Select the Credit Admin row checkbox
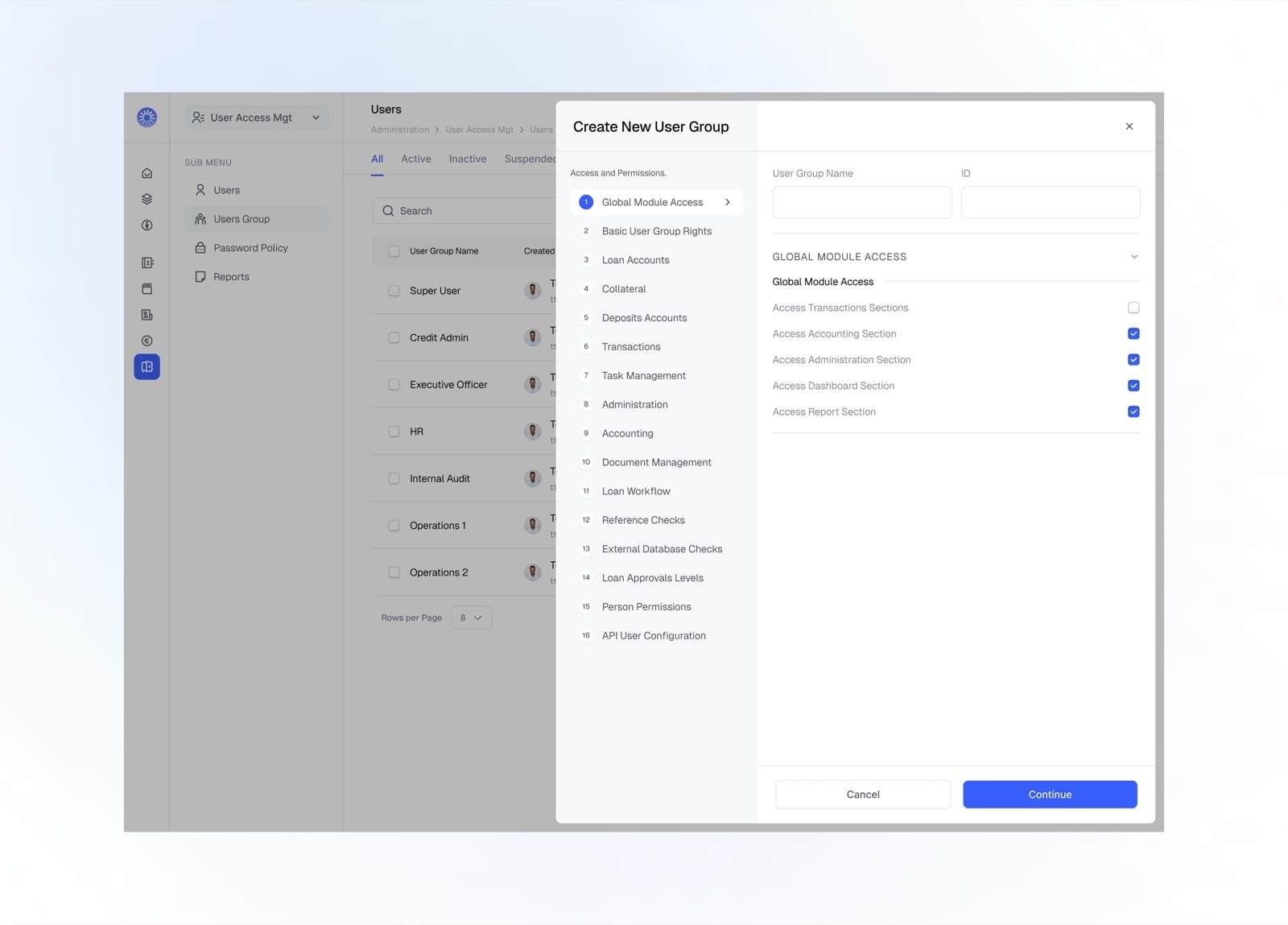Image resolution: width=1288 pixels, height=925 pixels. (394, 337)
